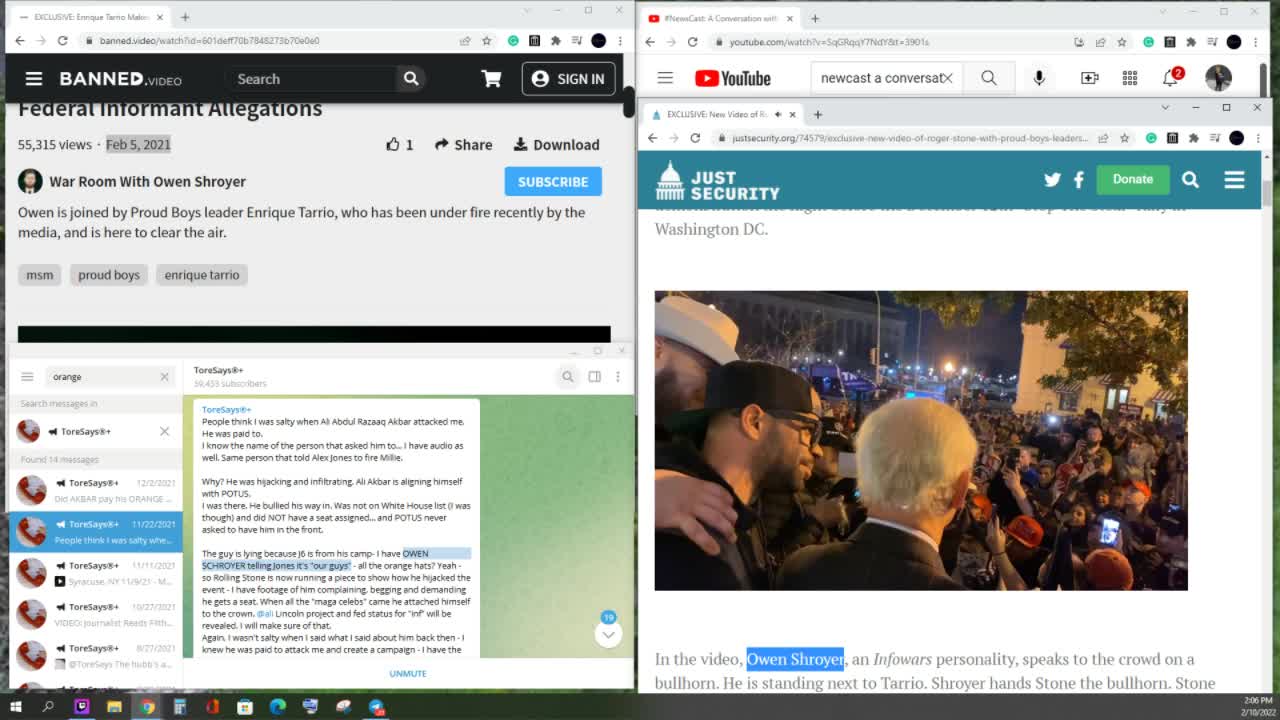Open Telegram chat three-dot options menu
1280x720 pixels.
click(x=618, y=377)
